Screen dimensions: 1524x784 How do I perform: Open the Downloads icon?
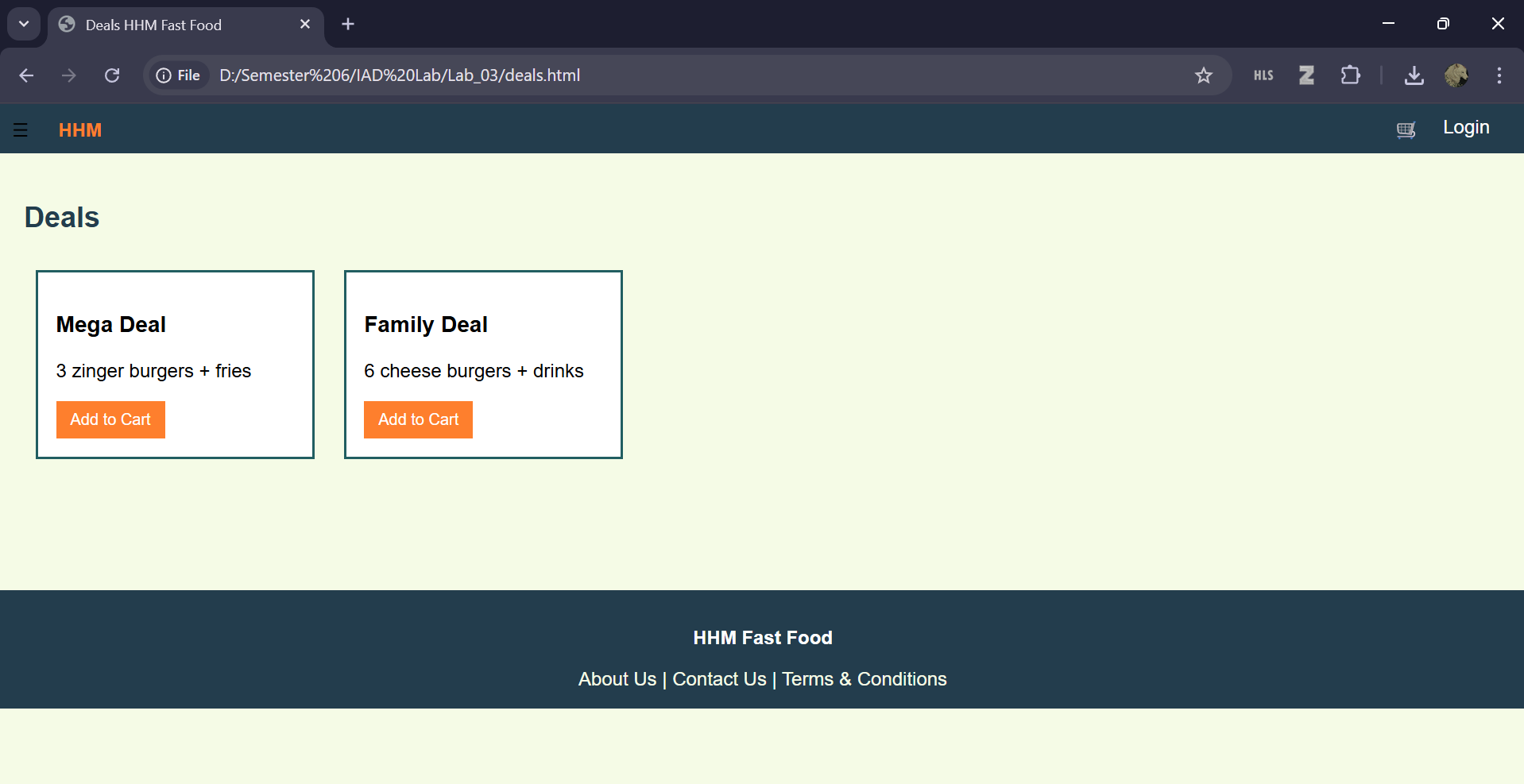click(1414, 75)
